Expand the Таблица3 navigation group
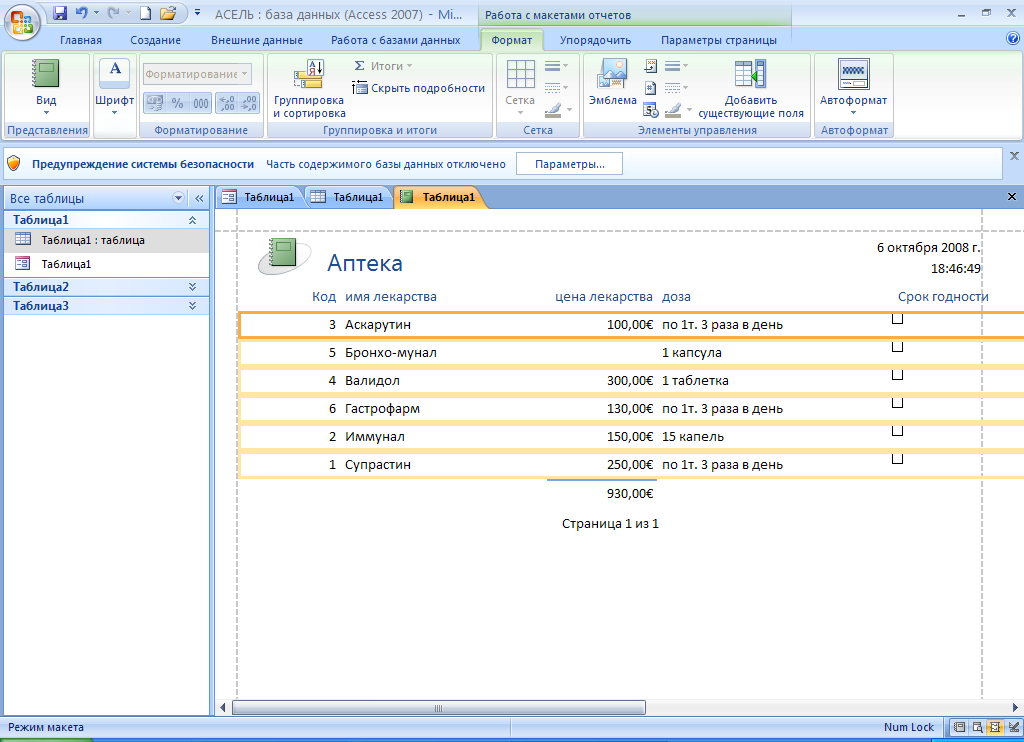Viewport: 1024px width, 742px height. [192, 306]
